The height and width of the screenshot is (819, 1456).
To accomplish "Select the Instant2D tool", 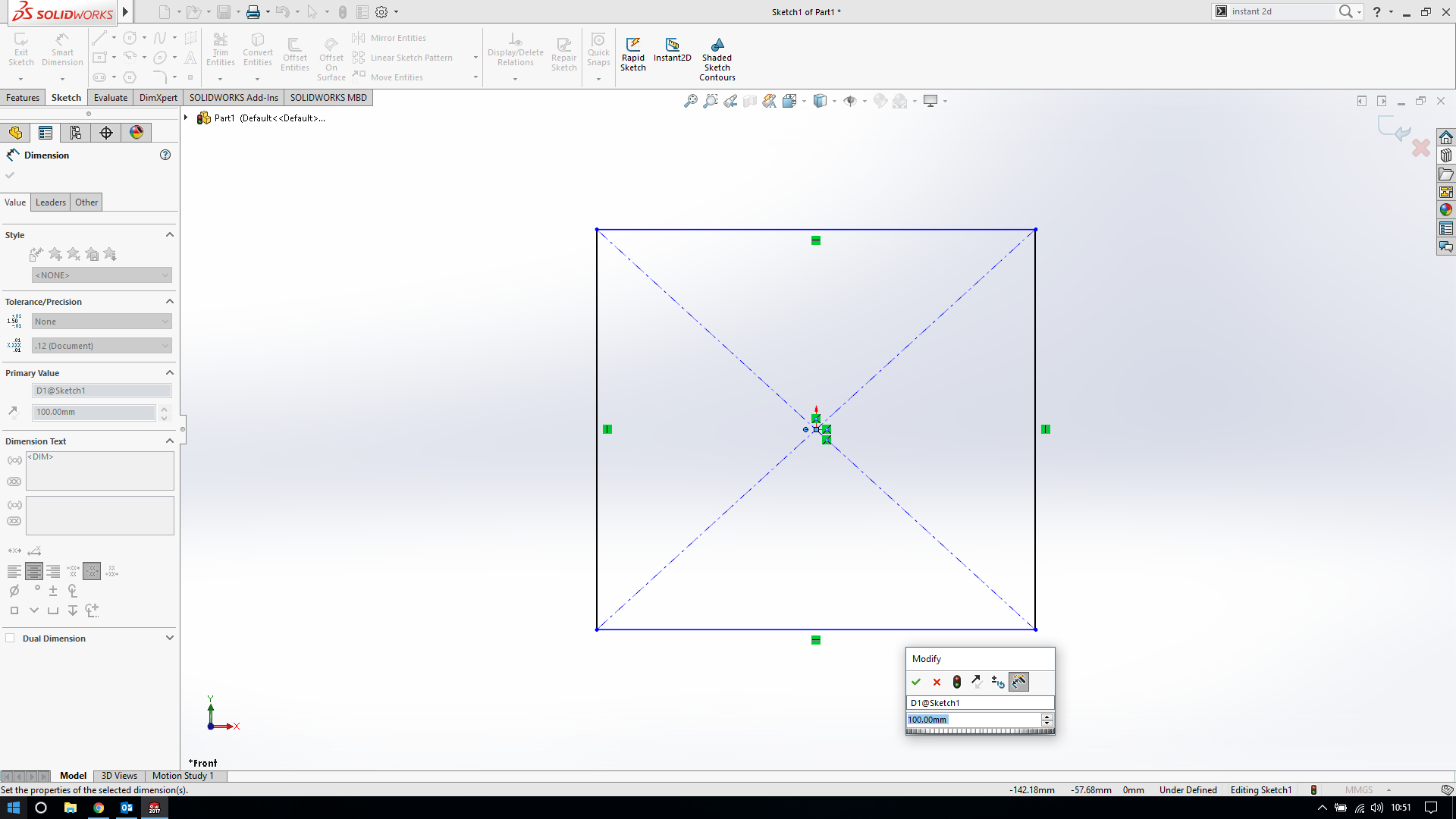I will pyautogui.click(x=672, y=45).
